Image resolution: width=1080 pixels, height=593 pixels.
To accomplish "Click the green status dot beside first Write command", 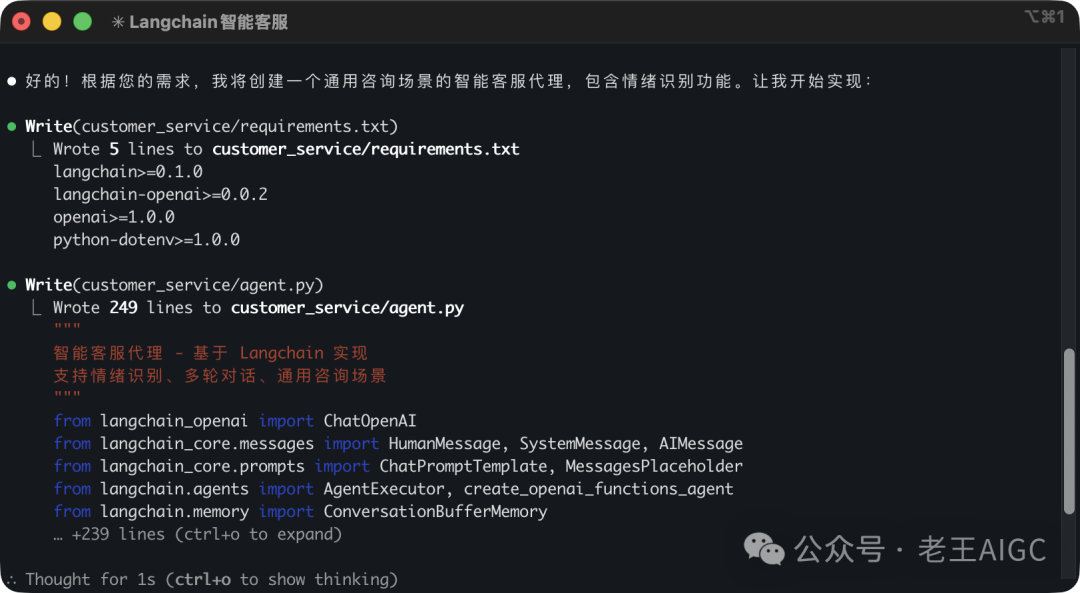I will [12, 126].
